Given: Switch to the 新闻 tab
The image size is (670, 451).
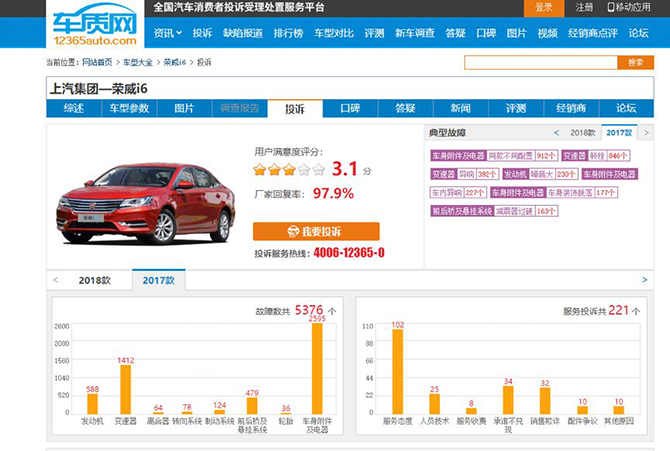Looking at the screenshot, I should tap(461, 108).
